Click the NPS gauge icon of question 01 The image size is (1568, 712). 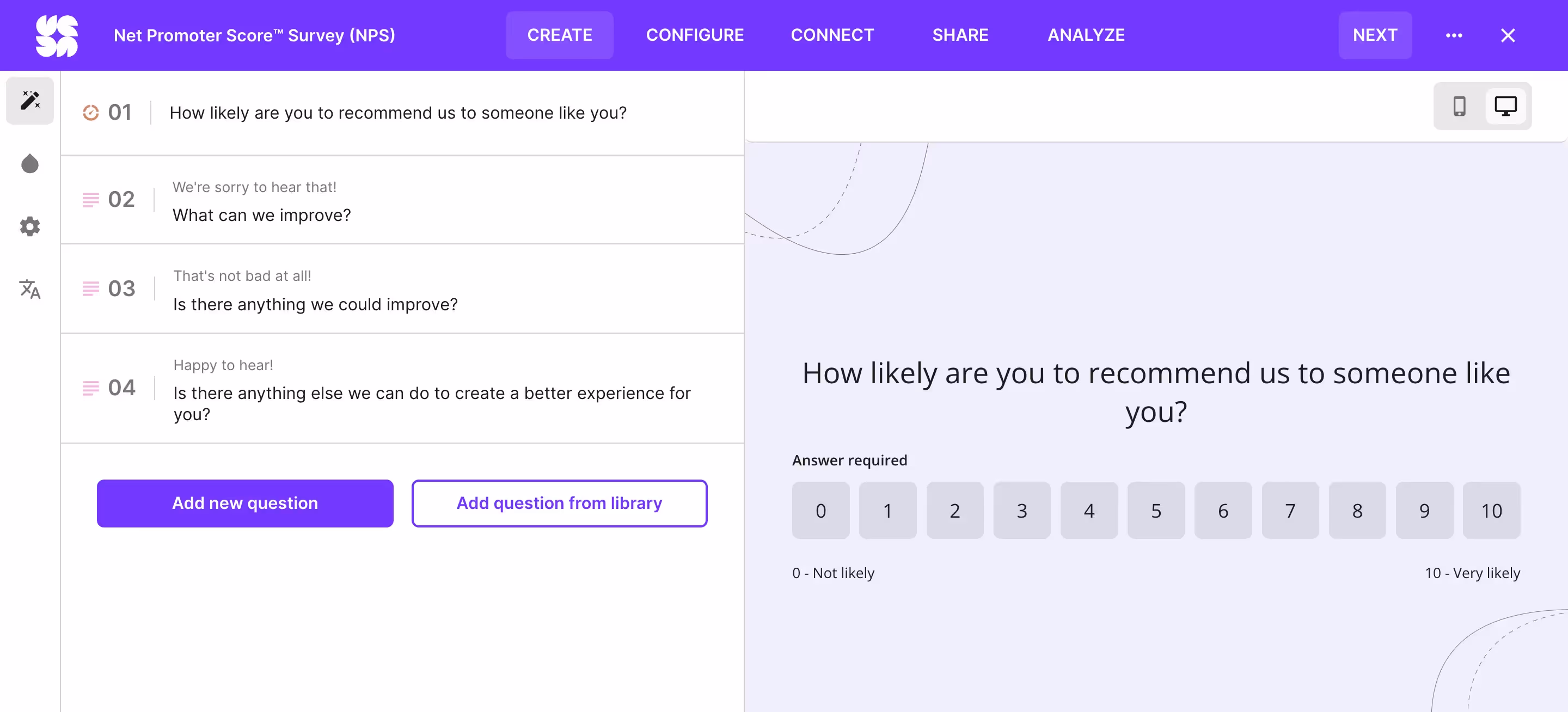pos(91,113)
